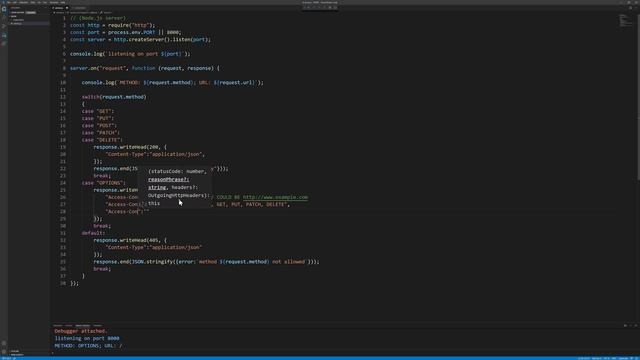Click the editor minimap
The height and width of the screenshot is (360, 640).
[x=625, y=20]
